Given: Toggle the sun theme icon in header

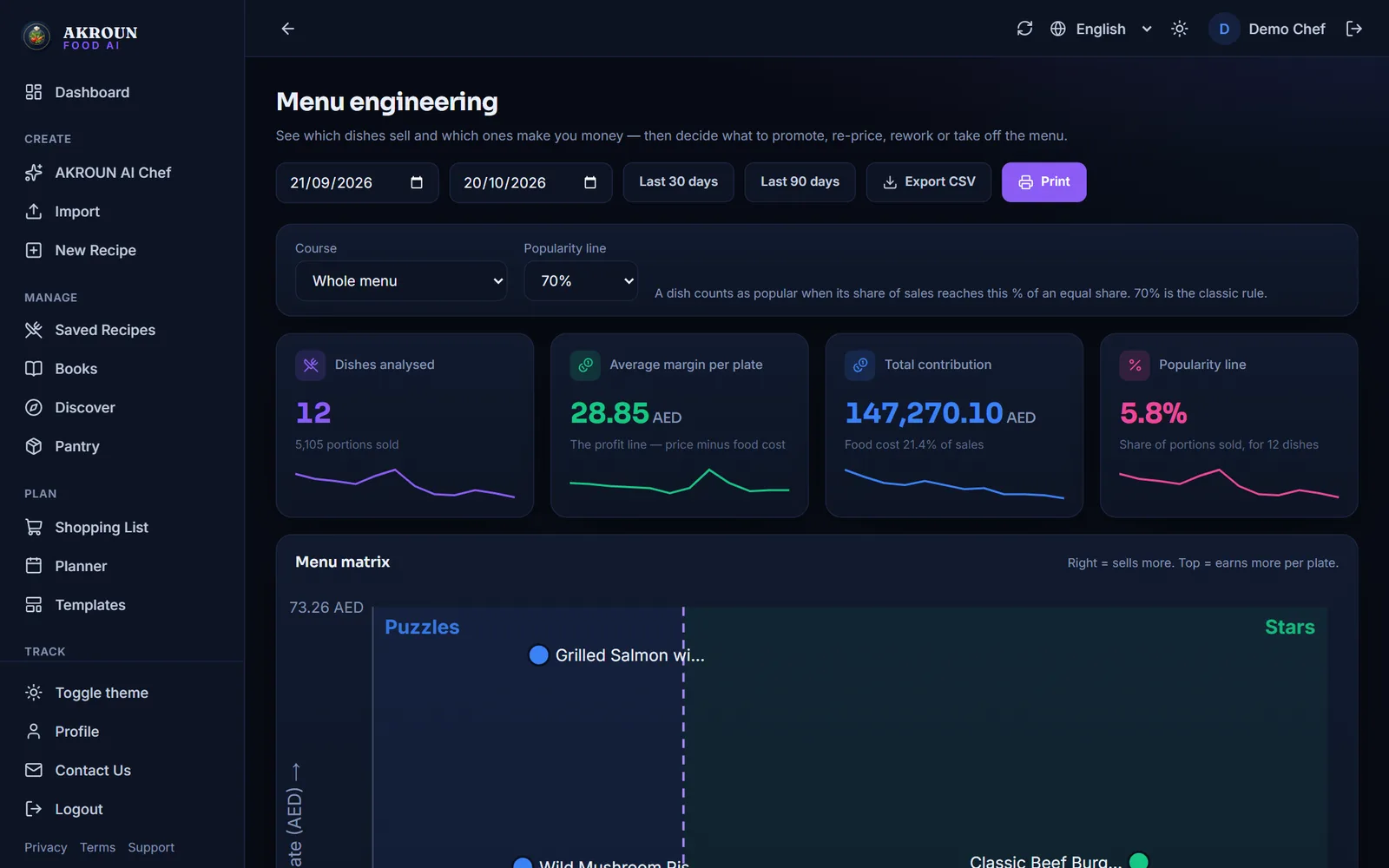Looking at the screenshot, I should [x=1179, y=29].
